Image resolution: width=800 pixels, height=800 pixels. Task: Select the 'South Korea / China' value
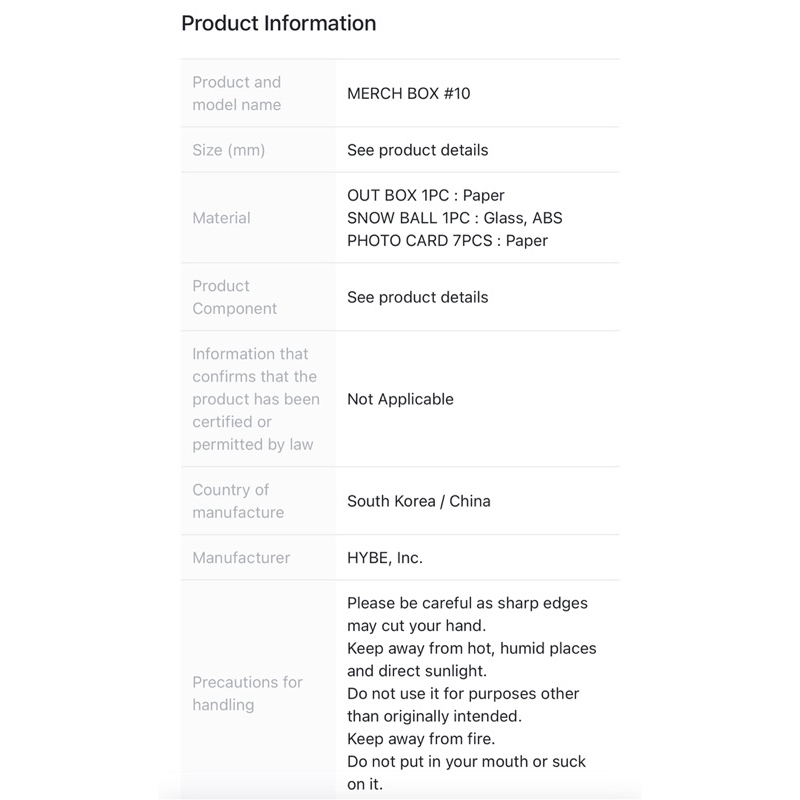[x=418, y=501]
